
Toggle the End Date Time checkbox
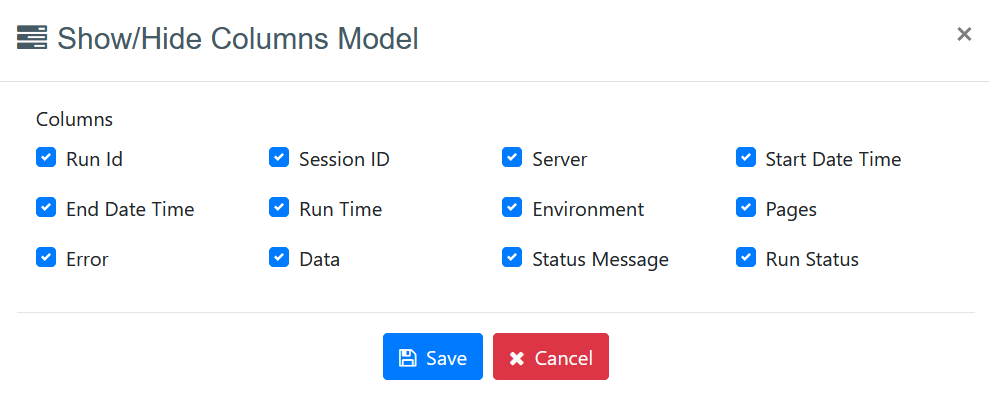point(45,208)
